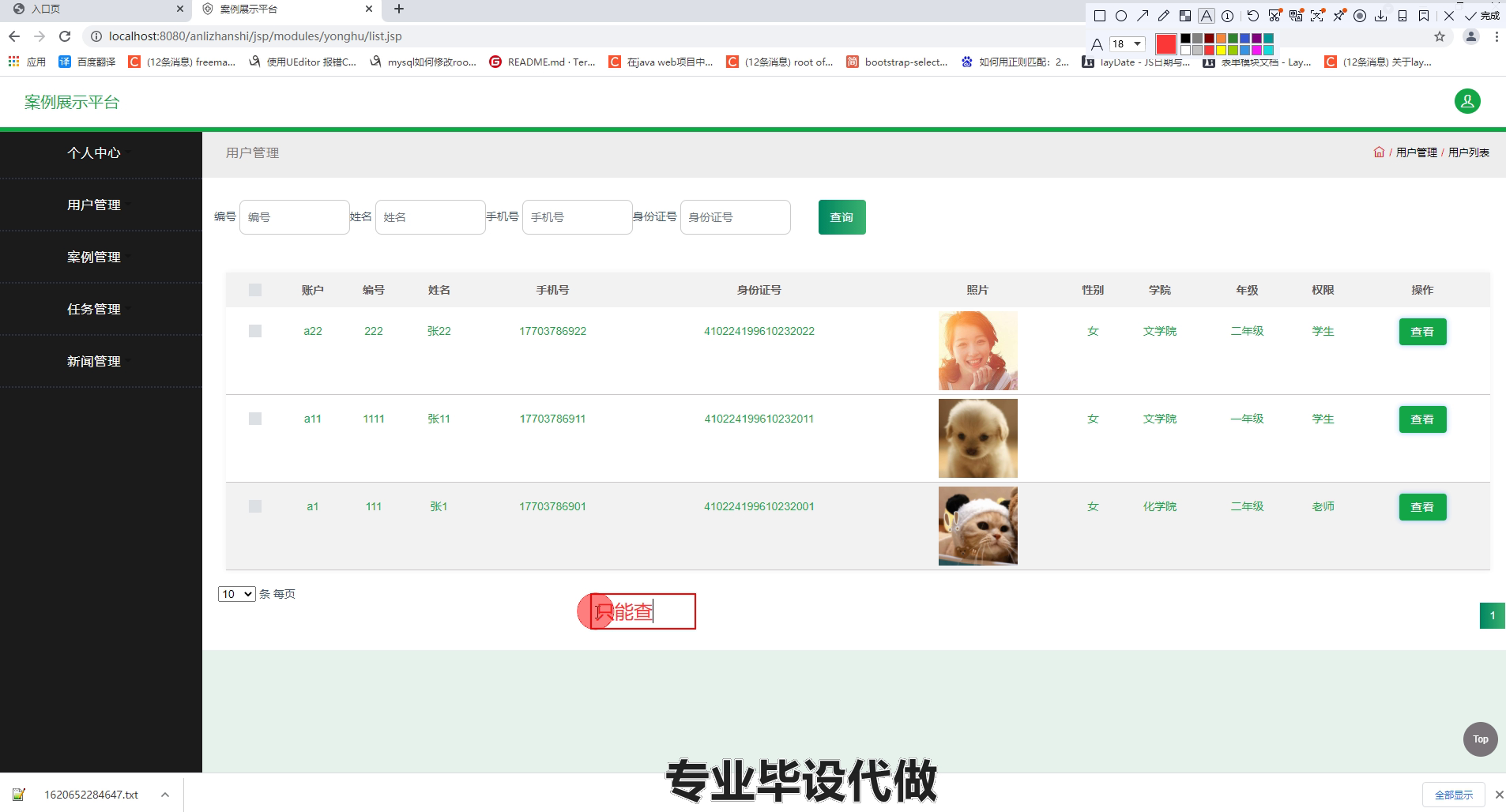Tick the checkbox for row a1

point(254,506)
